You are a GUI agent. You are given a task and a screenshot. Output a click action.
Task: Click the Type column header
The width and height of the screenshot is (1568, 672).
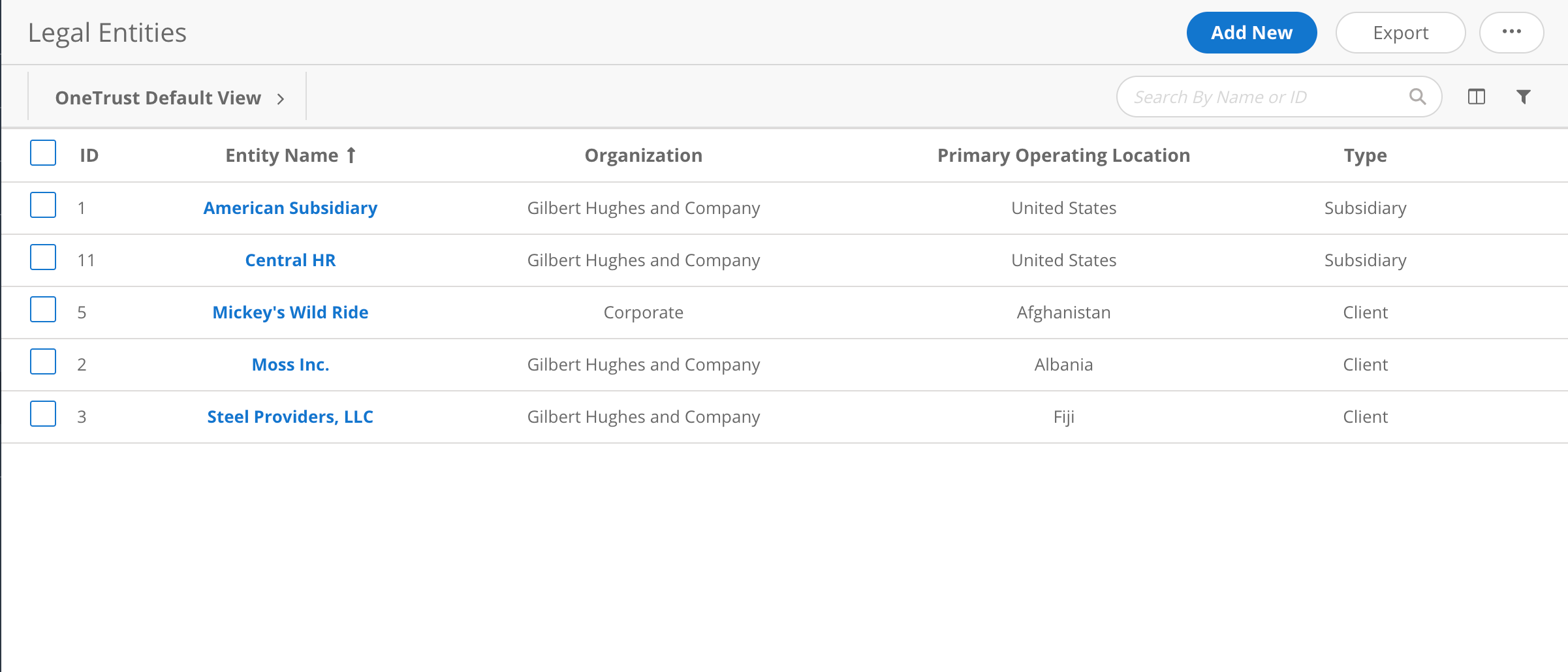click(1364, 155)
